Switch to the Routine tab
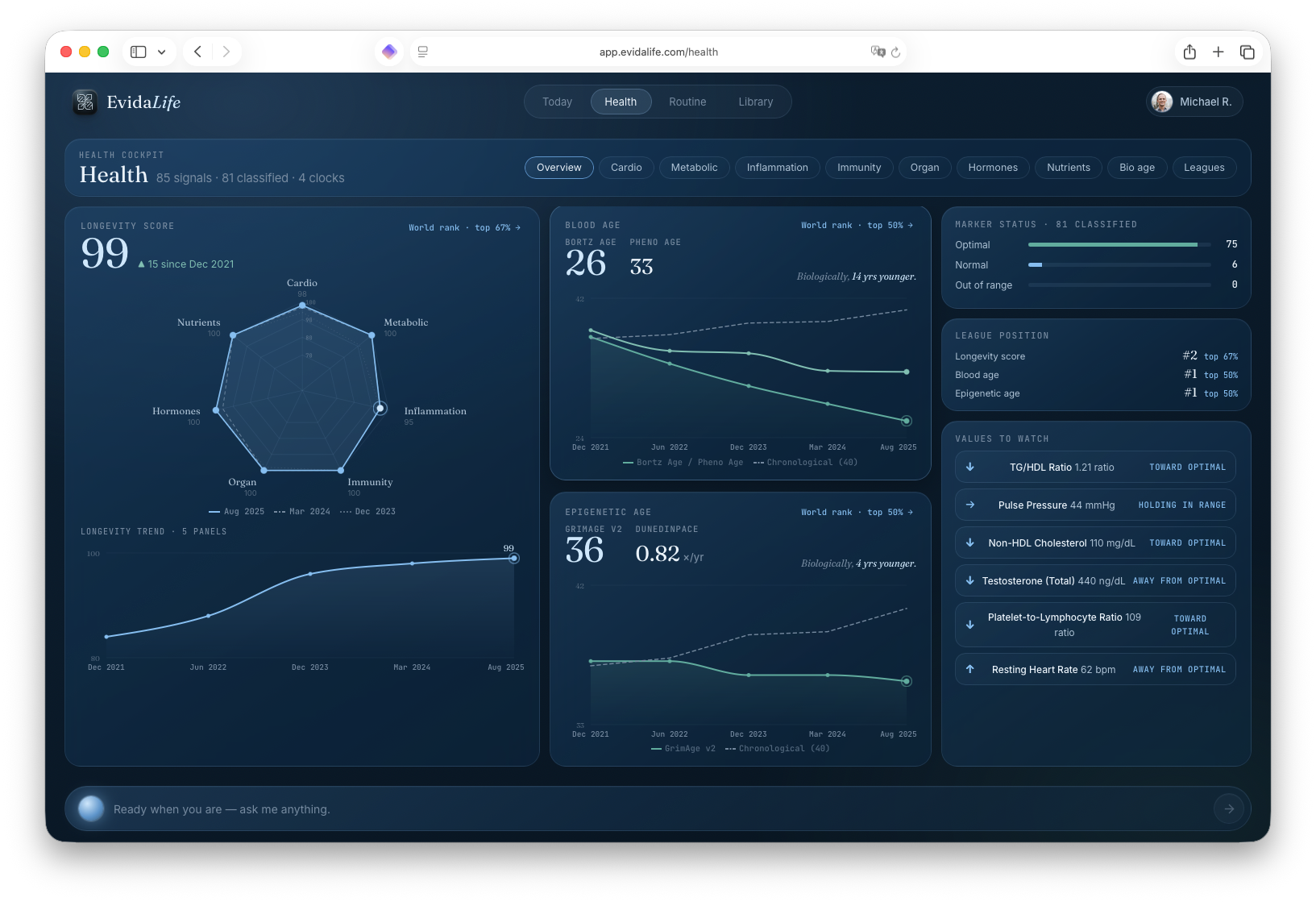 tap(687, 102)
